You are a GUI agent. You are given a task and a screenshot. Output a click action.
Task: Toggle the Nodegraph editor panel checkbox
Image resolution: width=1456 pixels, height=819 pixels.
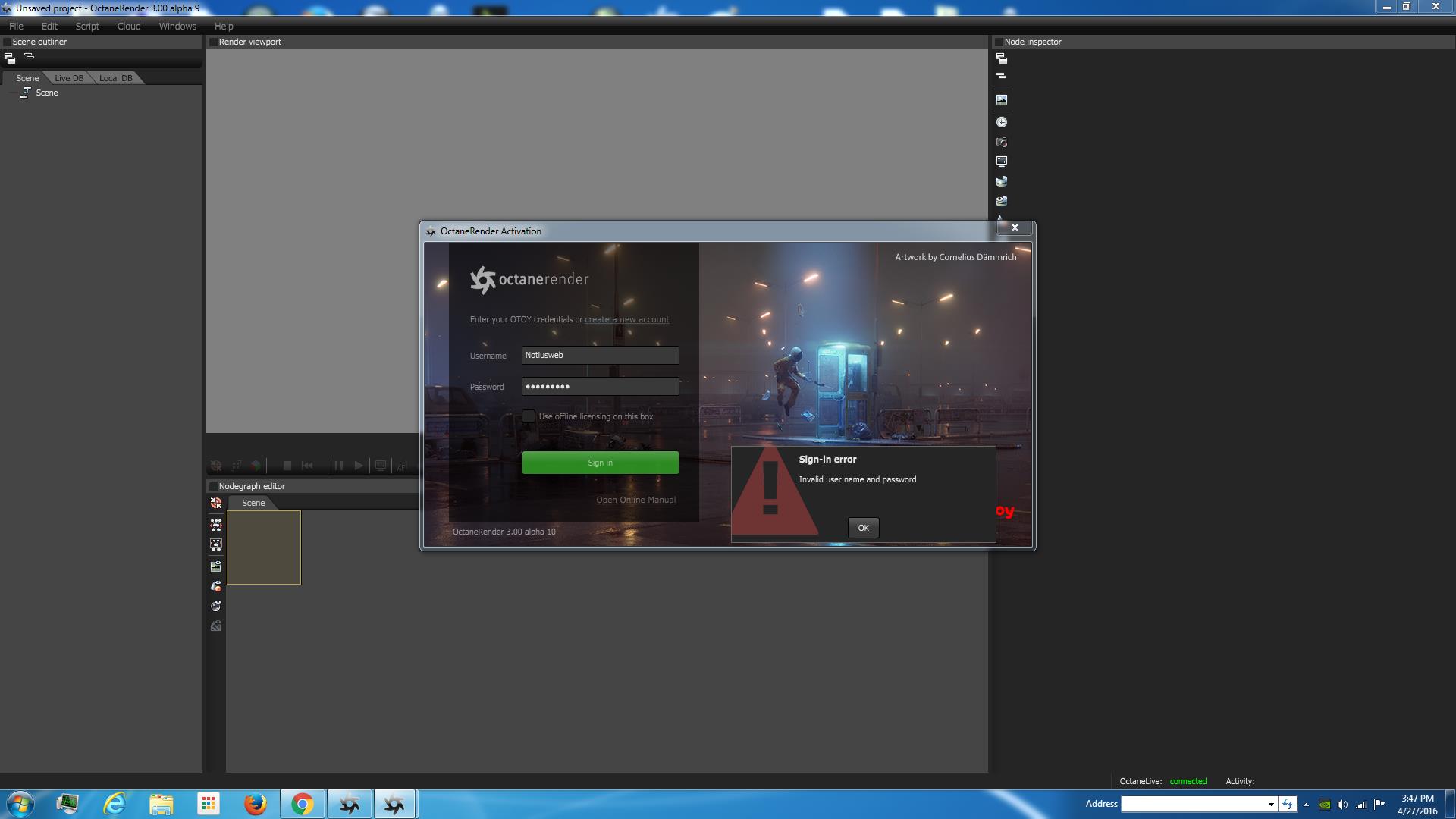click(x=213, y=486)
